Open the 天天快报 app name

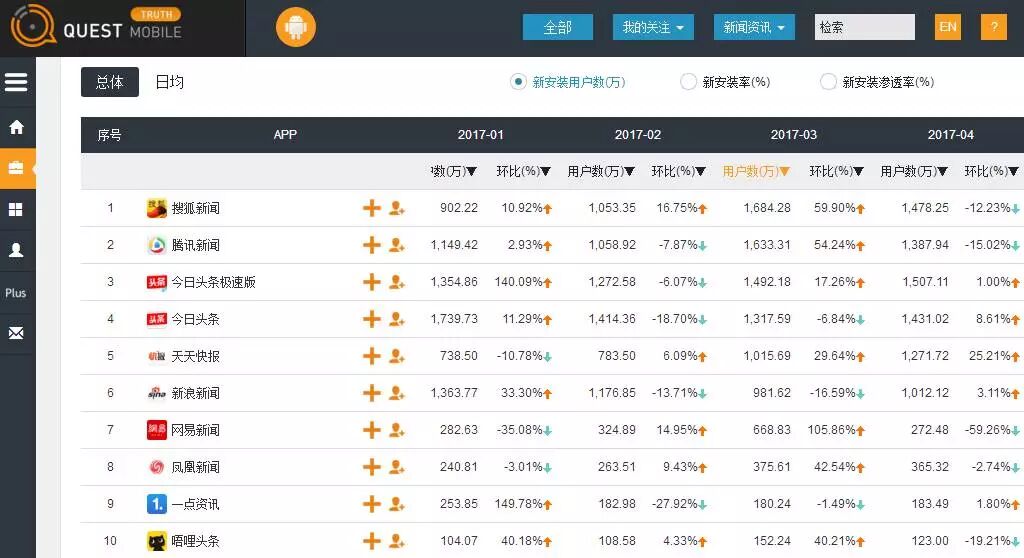[195, 356]
